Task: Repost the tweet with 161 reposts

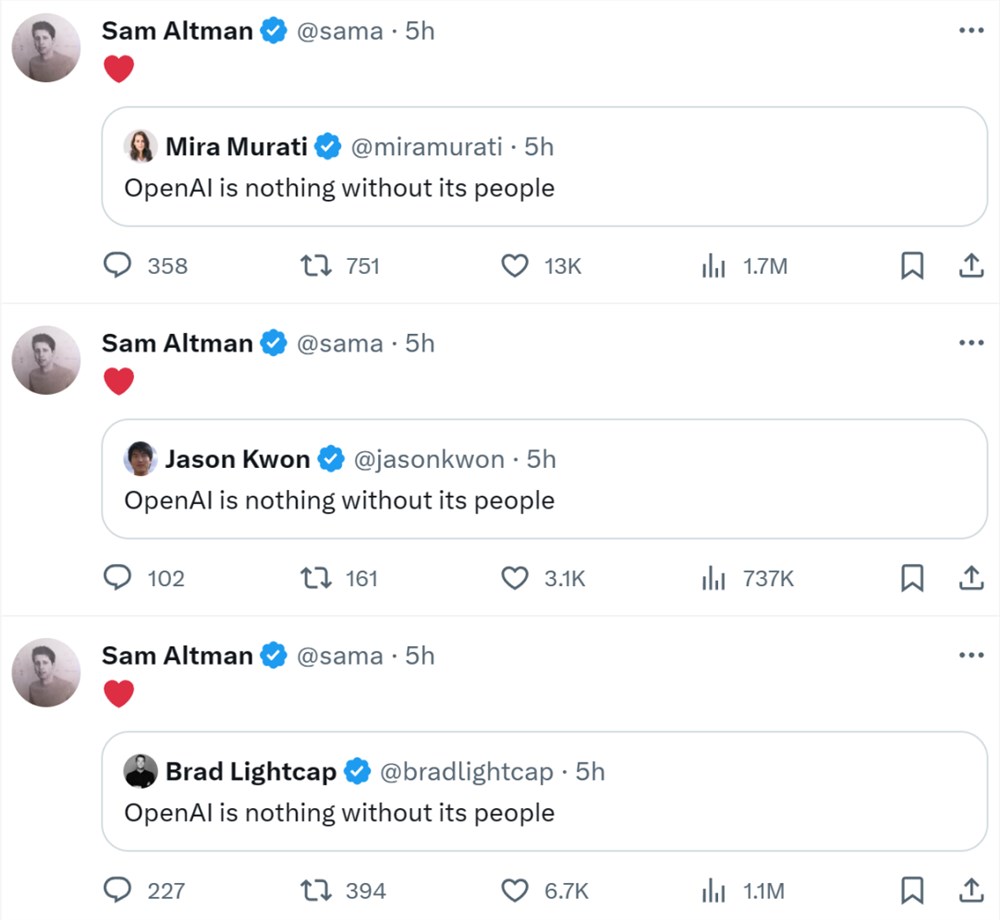Action: (316, 578)
